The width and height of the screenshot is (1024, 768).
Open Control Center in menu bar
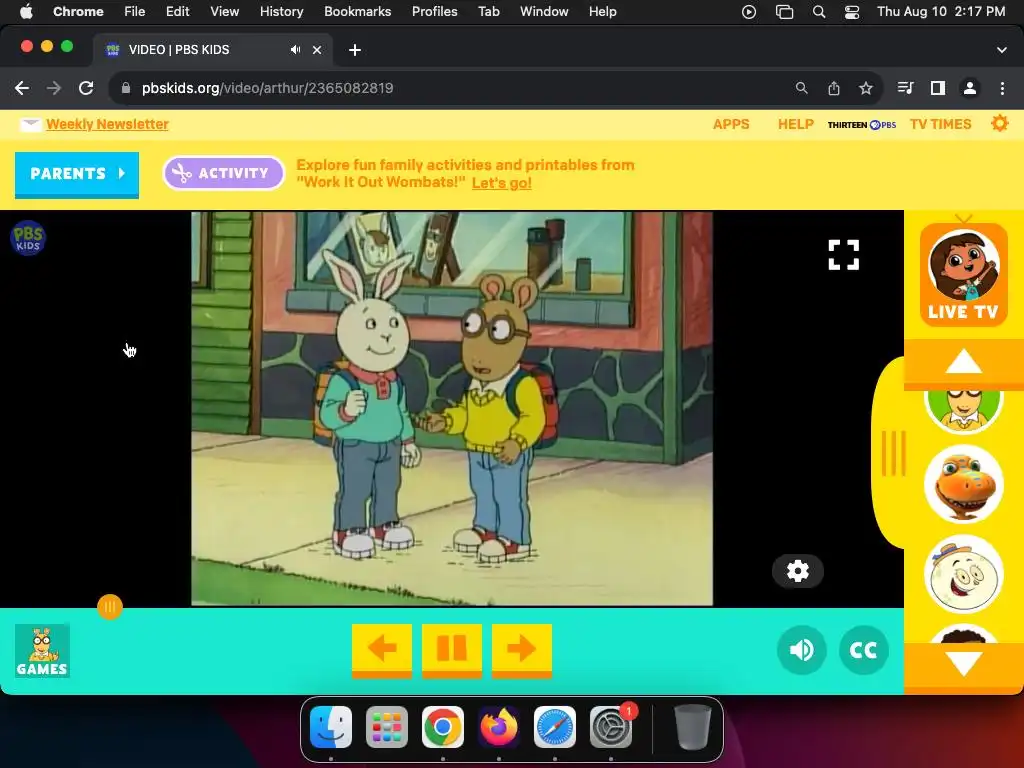[x=852, y=12]
